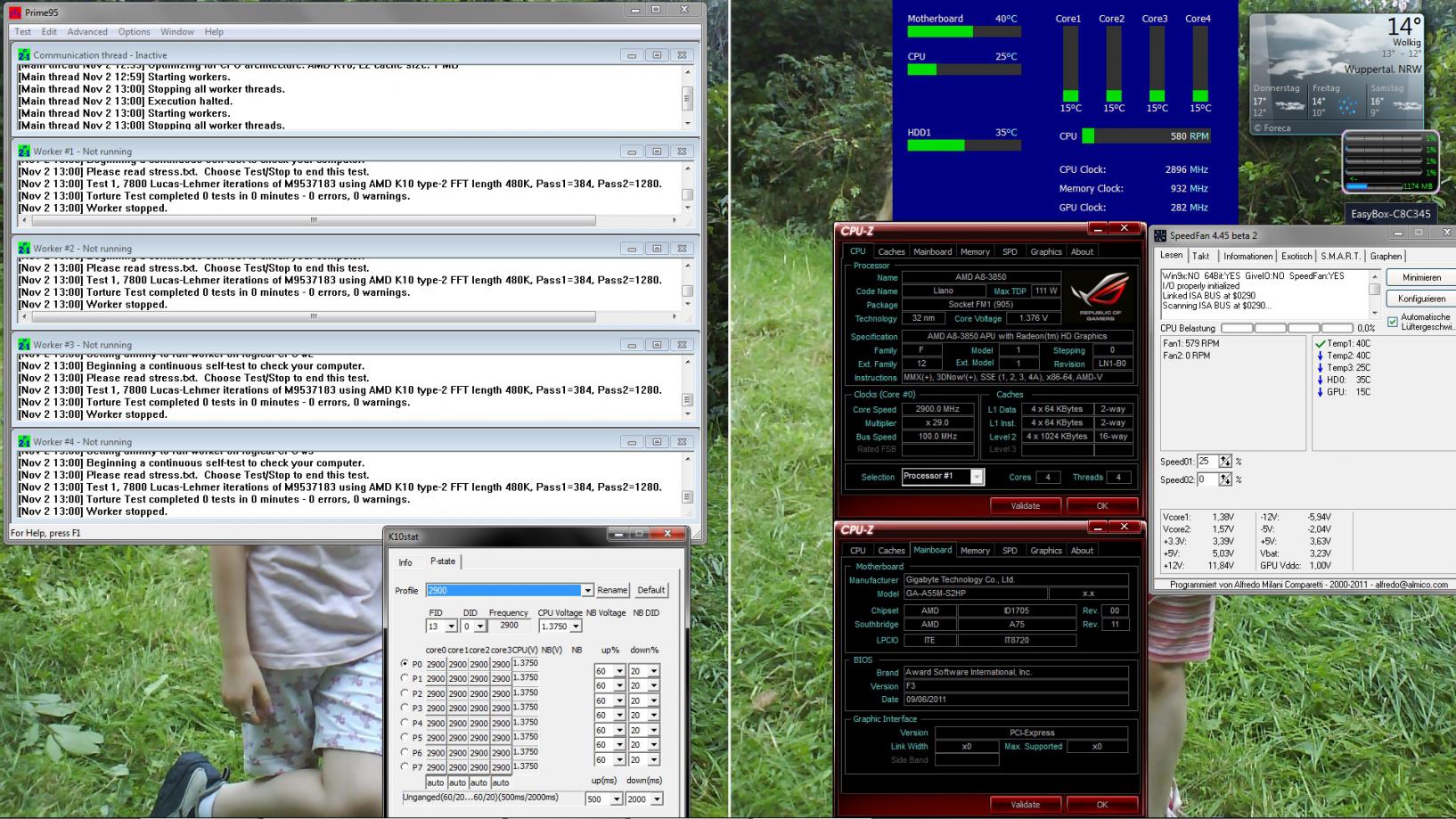This screenshot has height=819, width=1456.
Task: Click the Speed01 spinner arrows in SpeedFan
Action: [1225, 462]
